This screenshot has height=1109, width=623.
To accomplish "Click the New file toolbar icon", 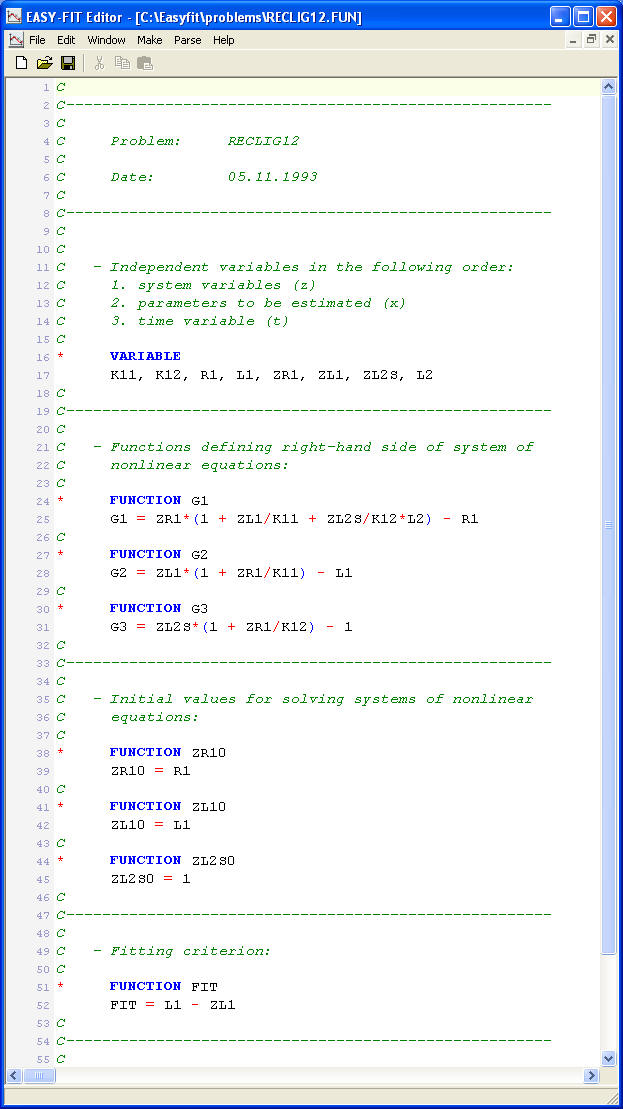I will pos(21,63).
